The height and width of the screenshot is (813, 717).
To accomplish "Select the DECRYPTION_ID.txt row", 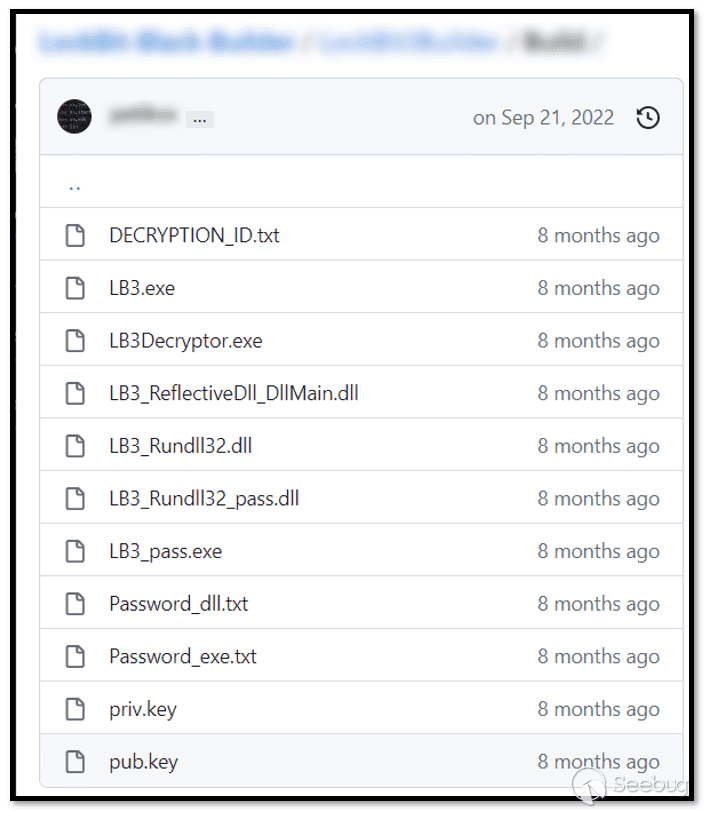I will (x=350, y=235).
